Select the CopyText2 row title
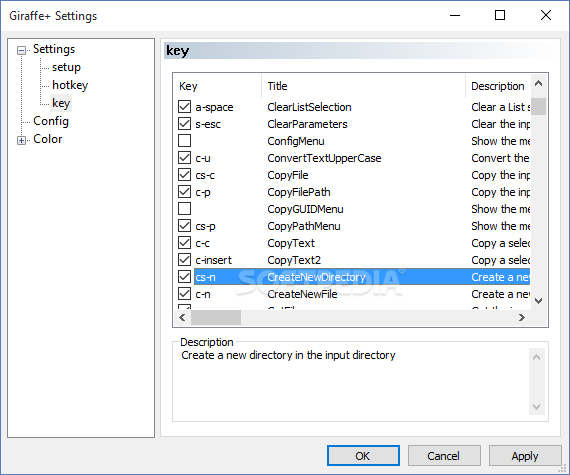570x475 pixels. pyautogui.click(x=294, y=260)
